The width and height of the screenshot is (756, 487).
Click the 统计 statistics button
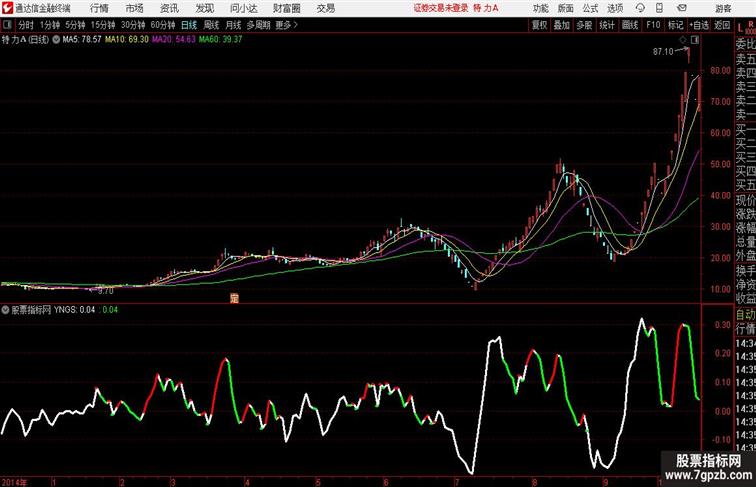point(607,25)
